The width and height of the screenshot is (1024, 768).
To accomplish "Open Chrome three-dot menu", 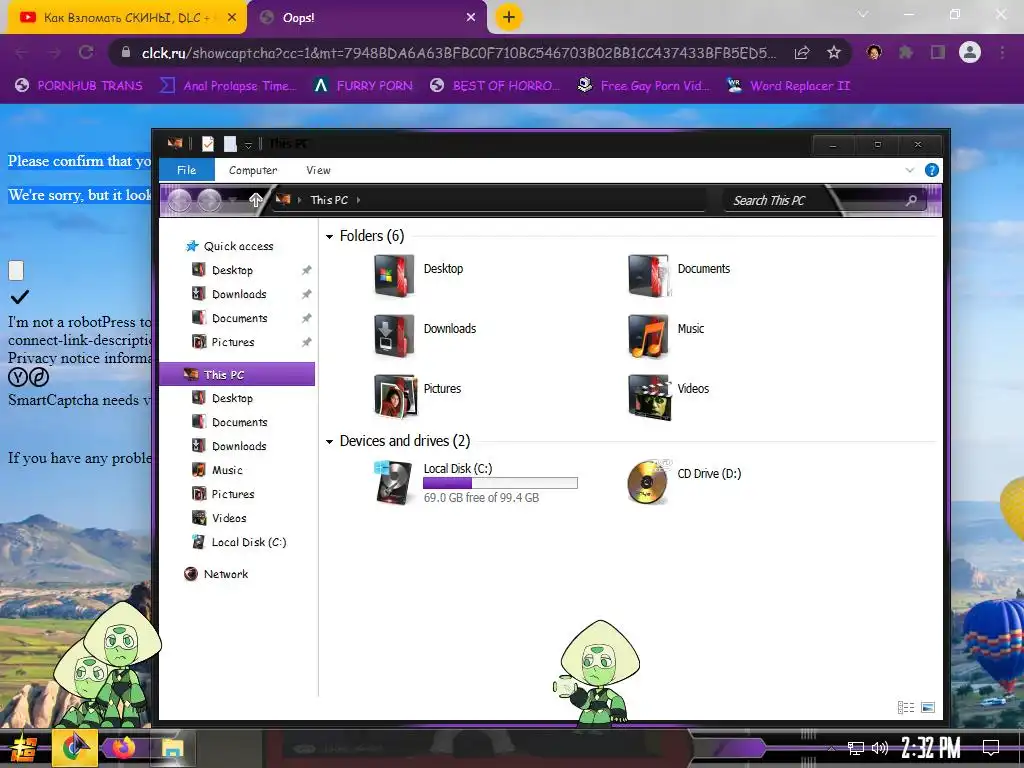I will (1002, 52).
